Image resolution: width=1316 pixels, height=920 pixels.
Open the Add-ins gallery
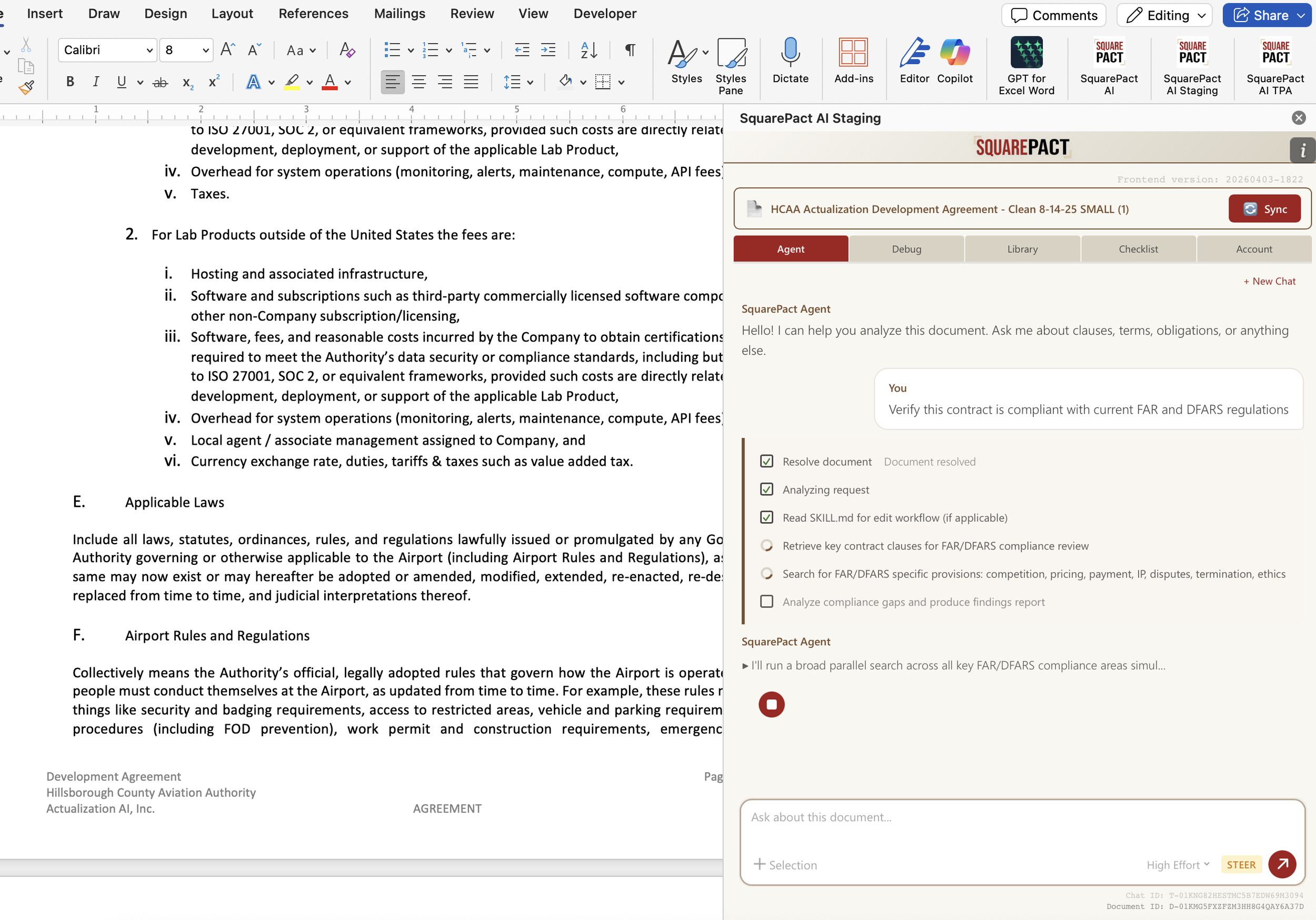[x=853, y=61]
